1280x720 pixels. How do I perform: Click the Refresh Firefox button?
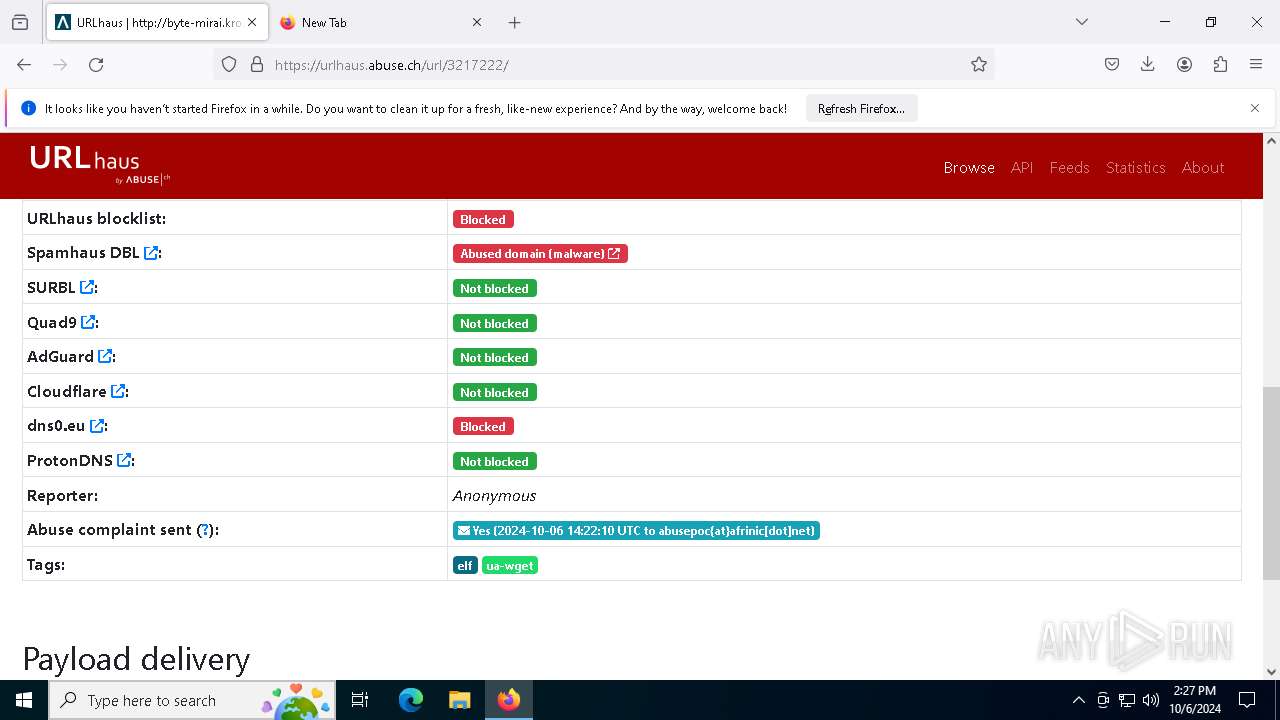point(861,108)
